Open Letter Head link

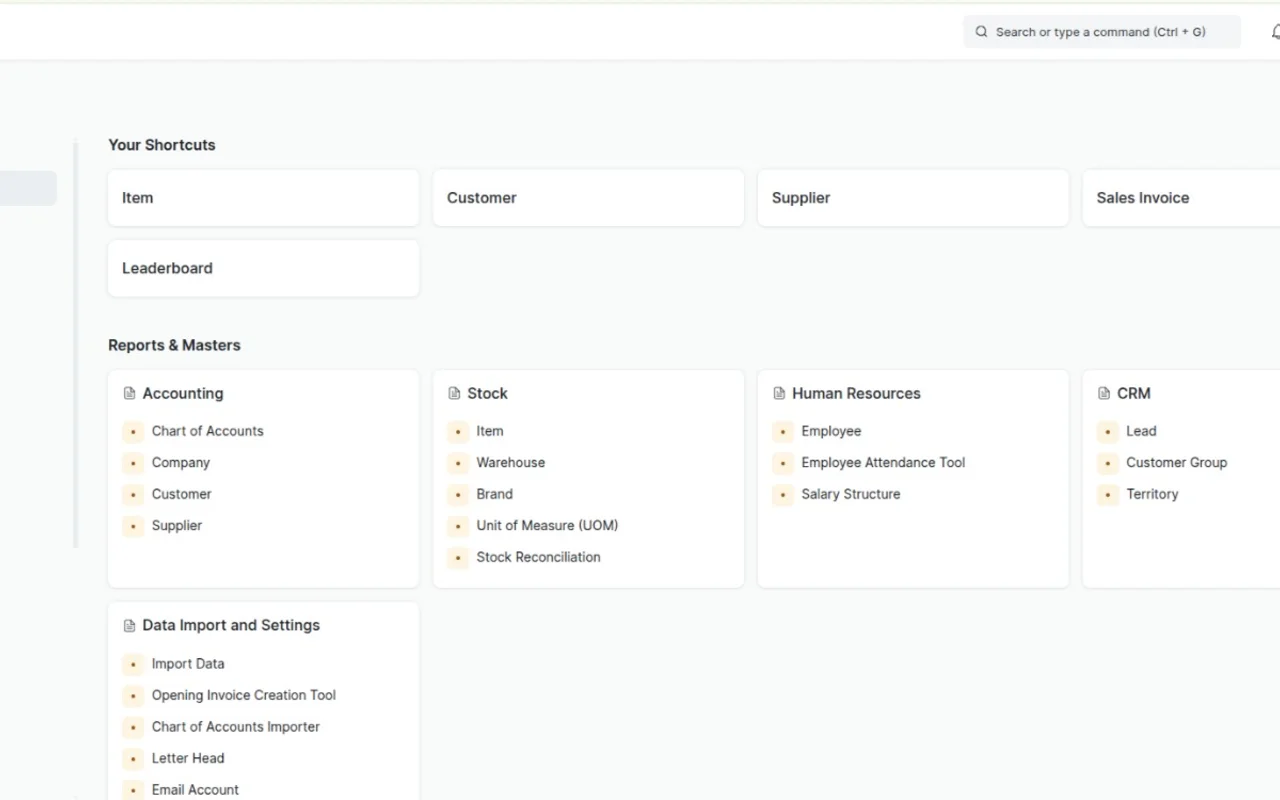(x=188, y=758)
